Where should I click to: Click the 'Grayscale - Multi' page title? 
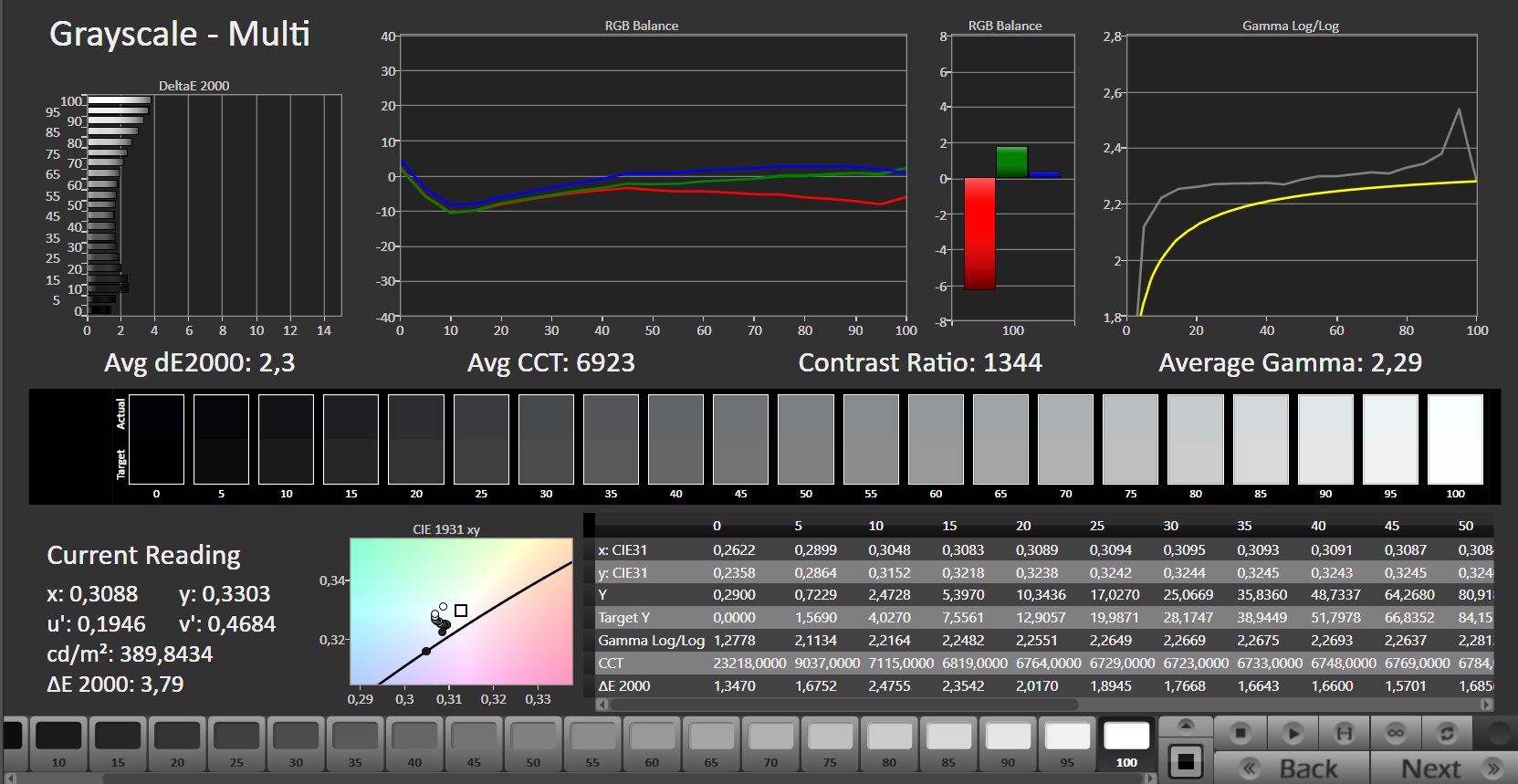[180, 34]
